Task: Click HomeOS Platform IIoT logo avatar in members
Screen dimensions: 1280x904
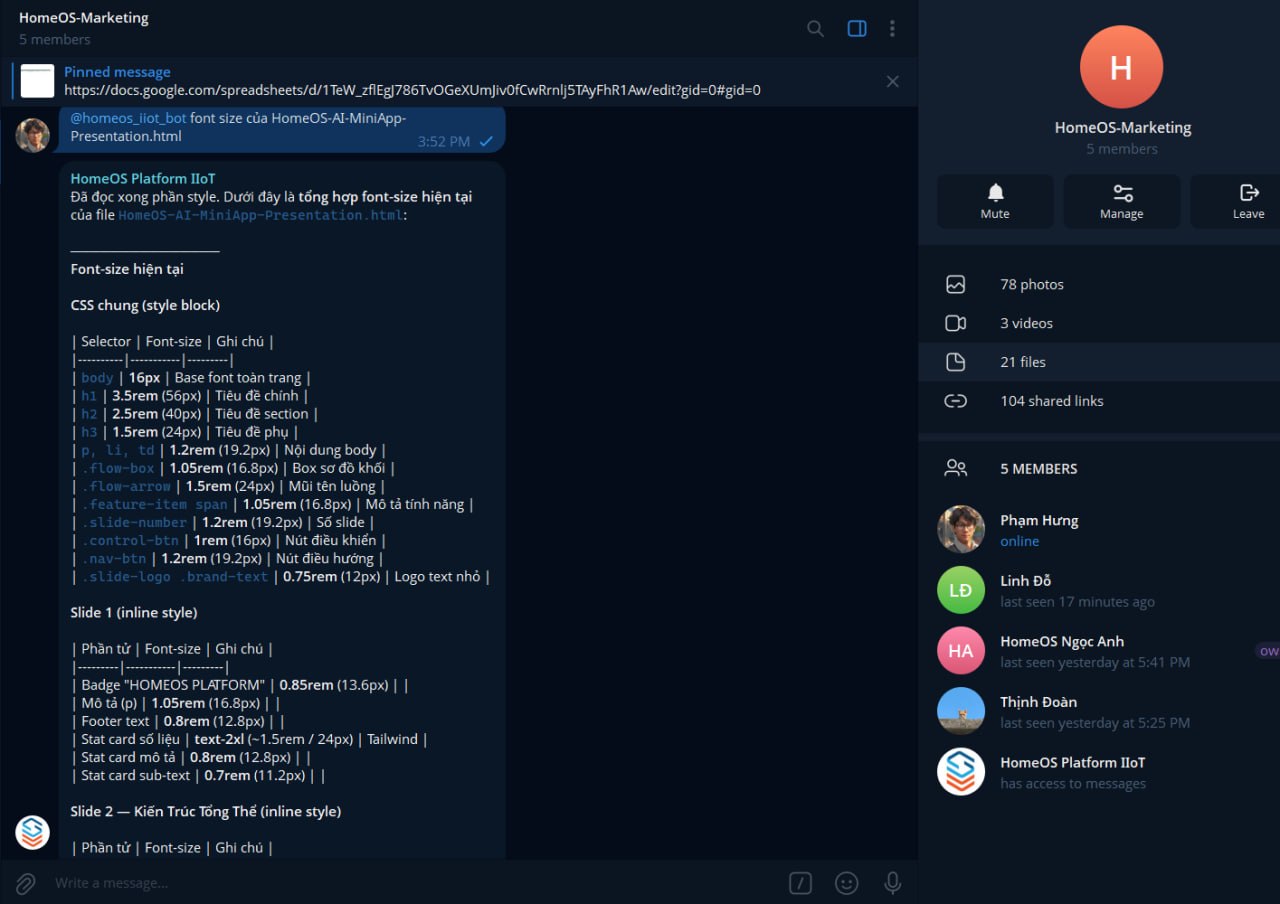Action: tap(961, 772)
